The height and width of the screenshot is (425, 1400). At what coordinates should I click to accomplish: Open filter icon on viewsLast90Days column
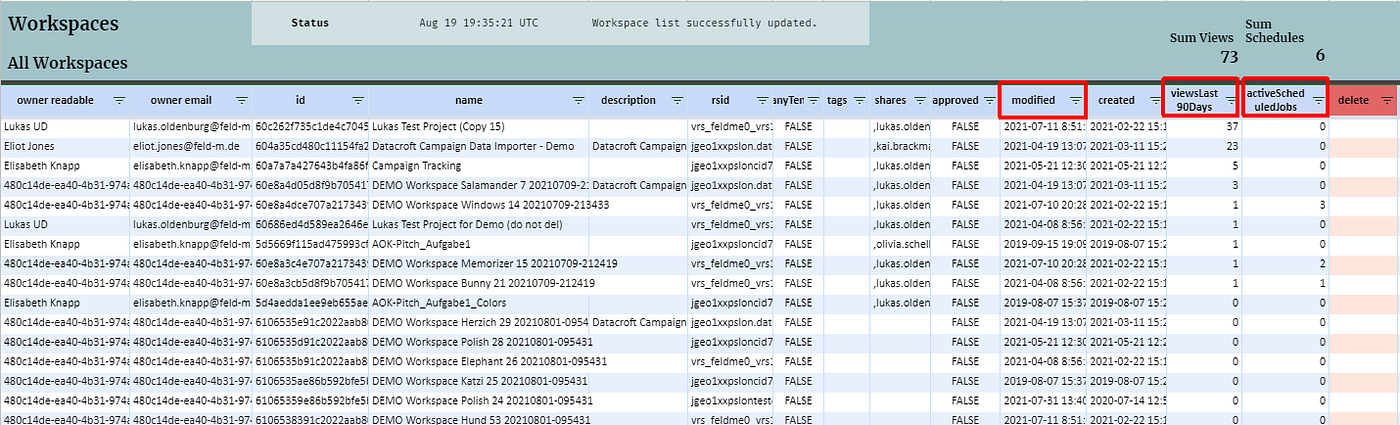(x=1229, y=100)
